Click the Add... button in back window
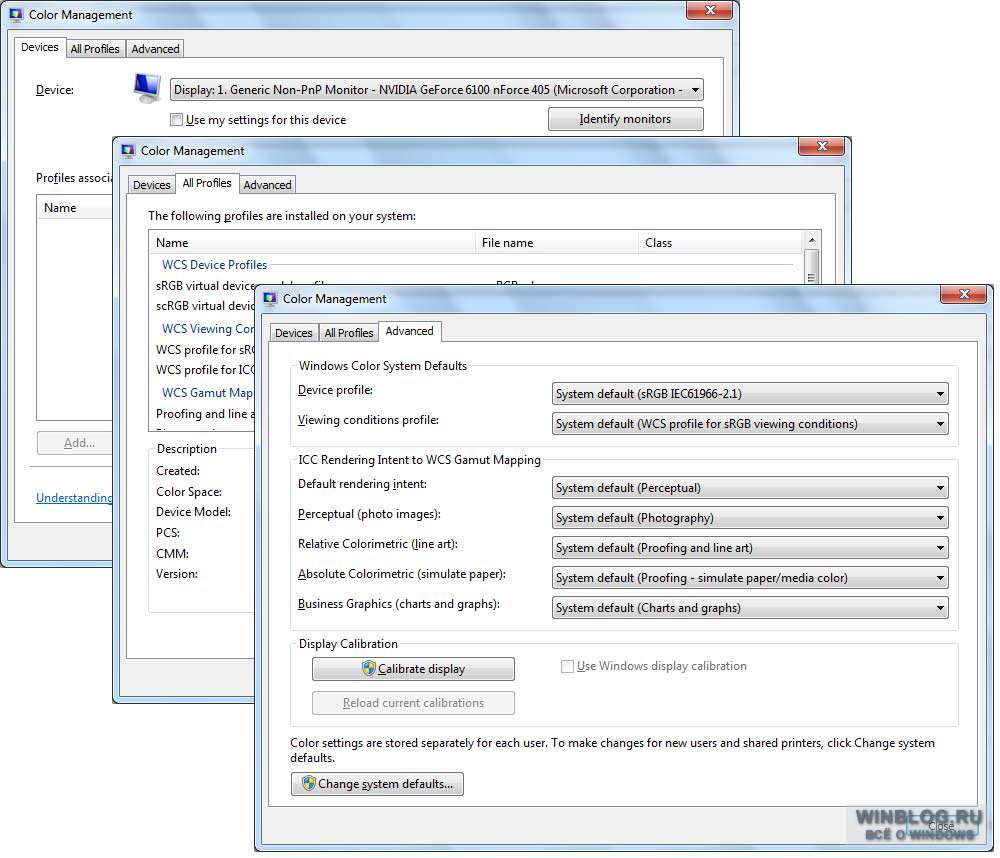The height and width of the screenshot is (858, 1000). click(75, 443)
